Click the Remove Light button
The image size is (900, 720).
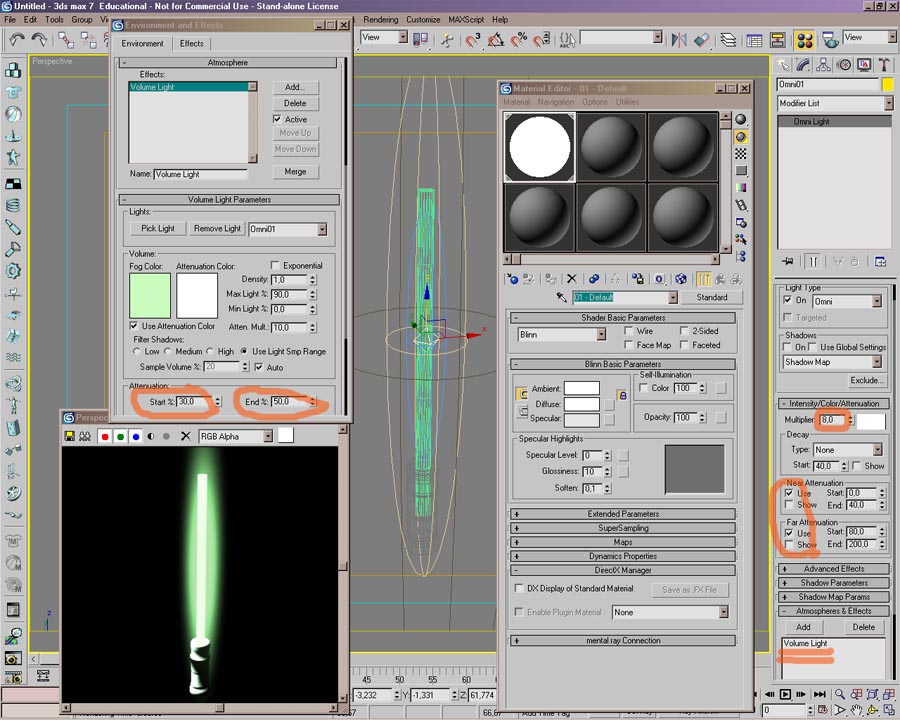click(x=217, y=229)
